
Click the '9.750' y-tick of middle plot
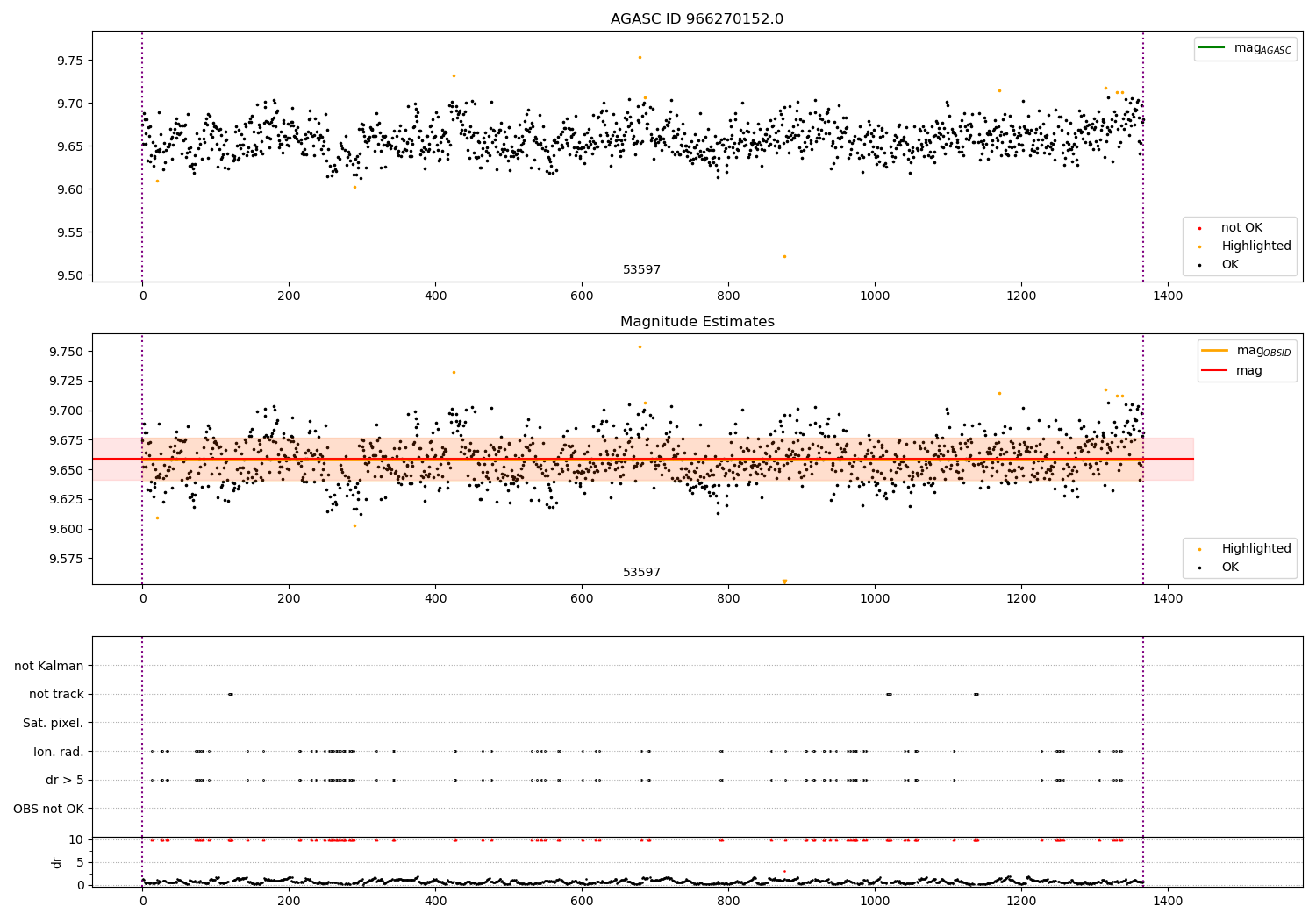[x=67, y=352]
